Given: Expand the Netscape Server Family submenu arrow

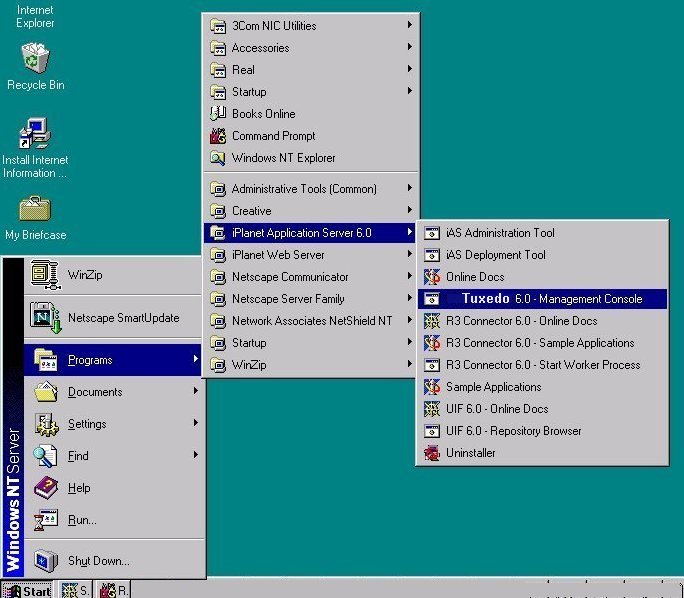Looking at the screenshot, I should [x=410, y=298].
